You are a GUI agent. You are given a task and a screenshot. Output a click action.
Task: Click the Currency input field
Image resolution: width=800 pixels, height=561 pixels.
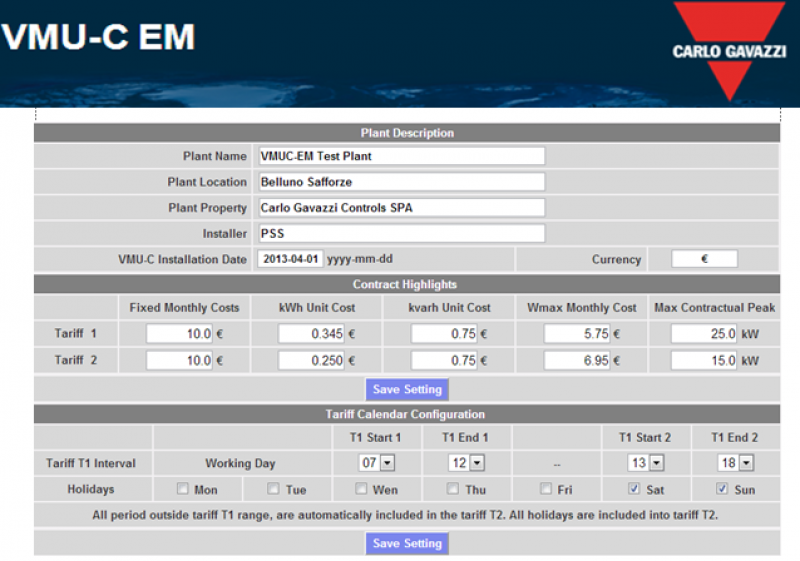[x=705, y=259]
